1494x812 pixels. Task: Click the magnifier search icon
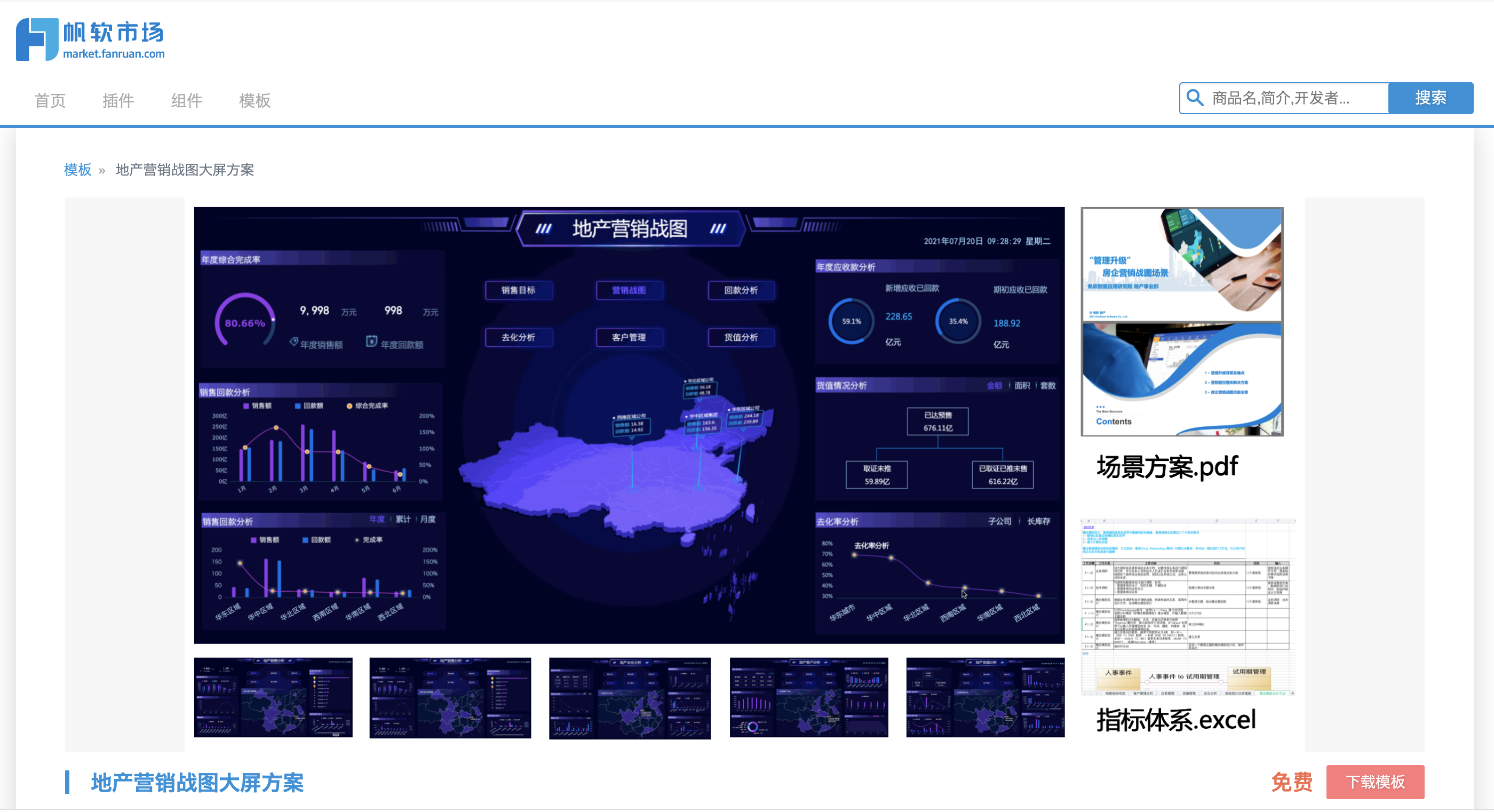(1195, 98)
